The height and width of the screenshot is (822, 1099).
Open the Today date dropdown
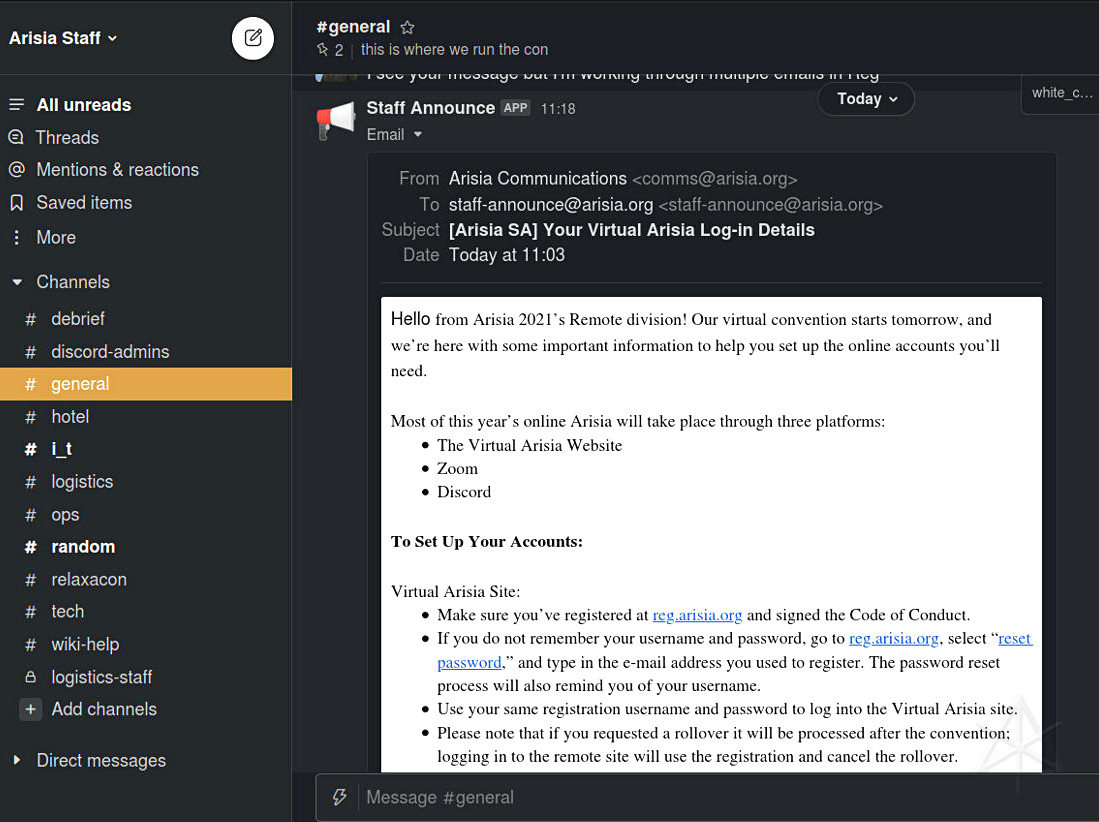click(866, 99)
